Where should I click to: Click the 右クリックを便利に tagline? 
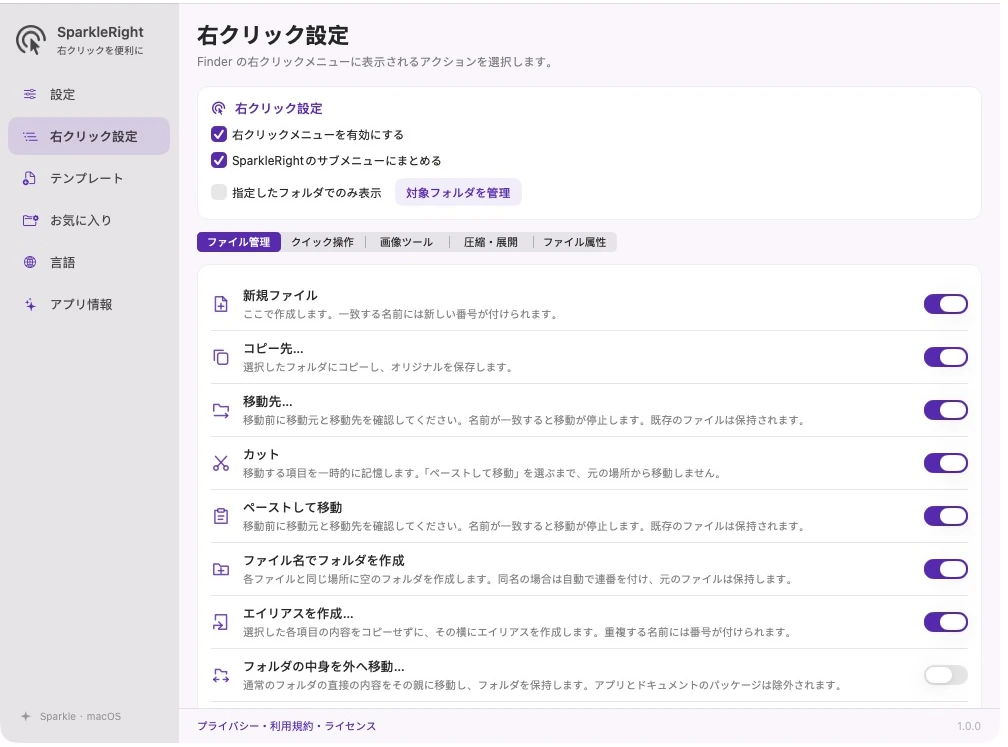(100, 51)
